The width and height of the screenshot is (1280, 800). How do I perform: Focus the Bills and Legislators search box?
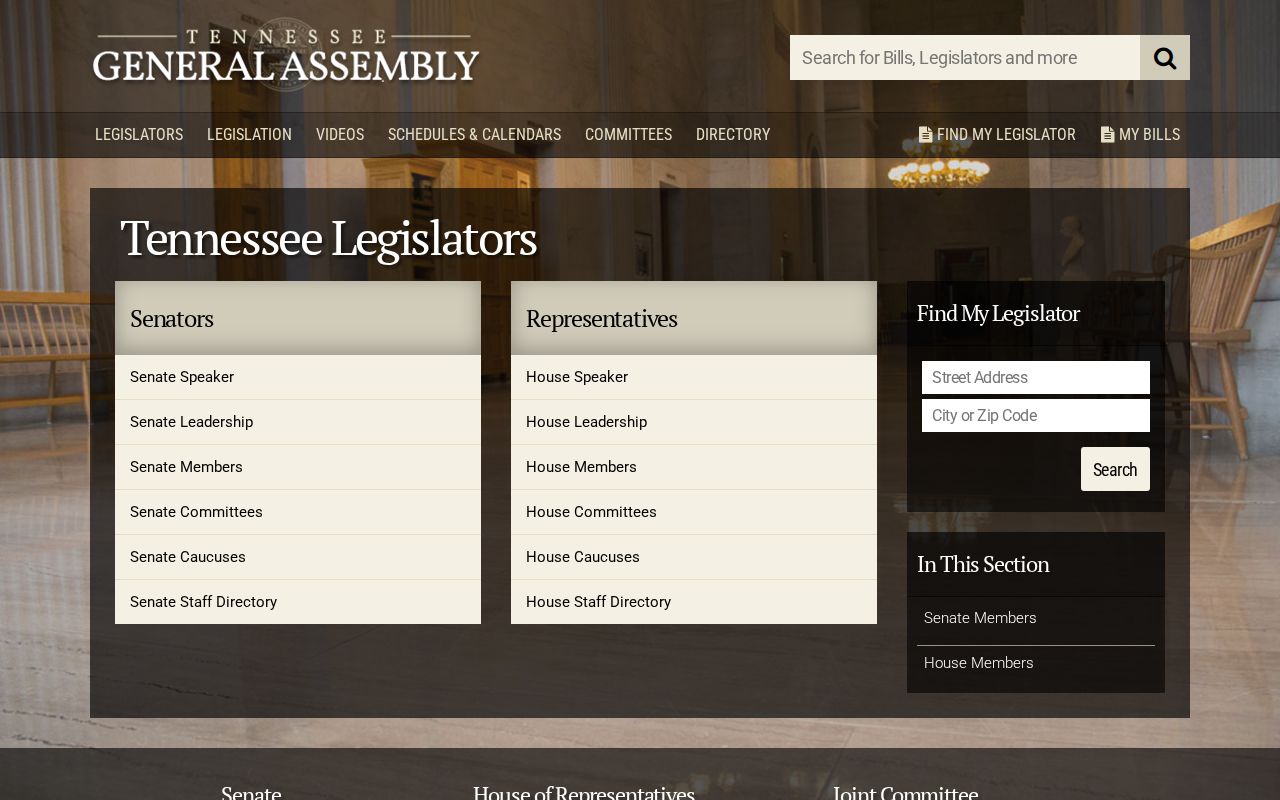click(x=965, y=58)
